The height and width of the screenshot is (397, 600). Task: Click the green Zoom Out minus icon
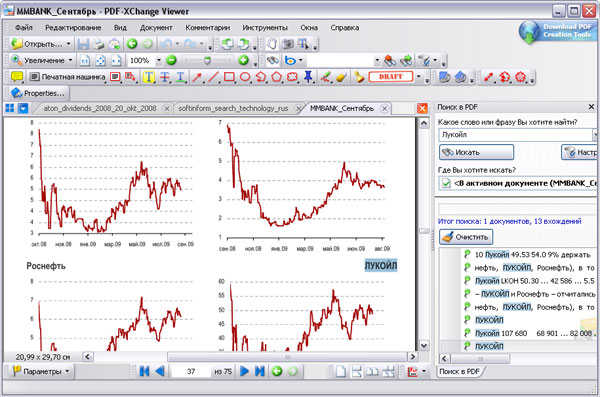tap(171, 60)
